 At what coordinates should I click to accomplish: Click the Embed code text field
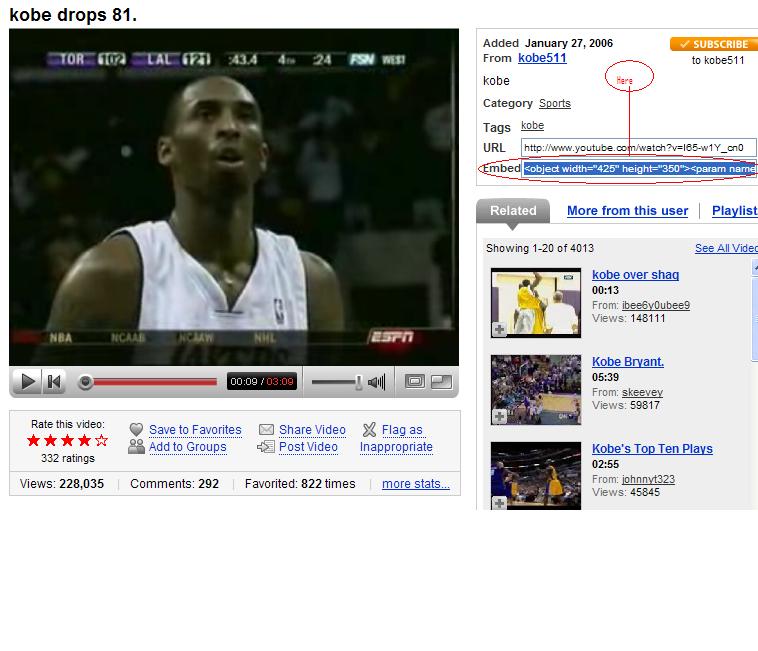click(638, 168)
